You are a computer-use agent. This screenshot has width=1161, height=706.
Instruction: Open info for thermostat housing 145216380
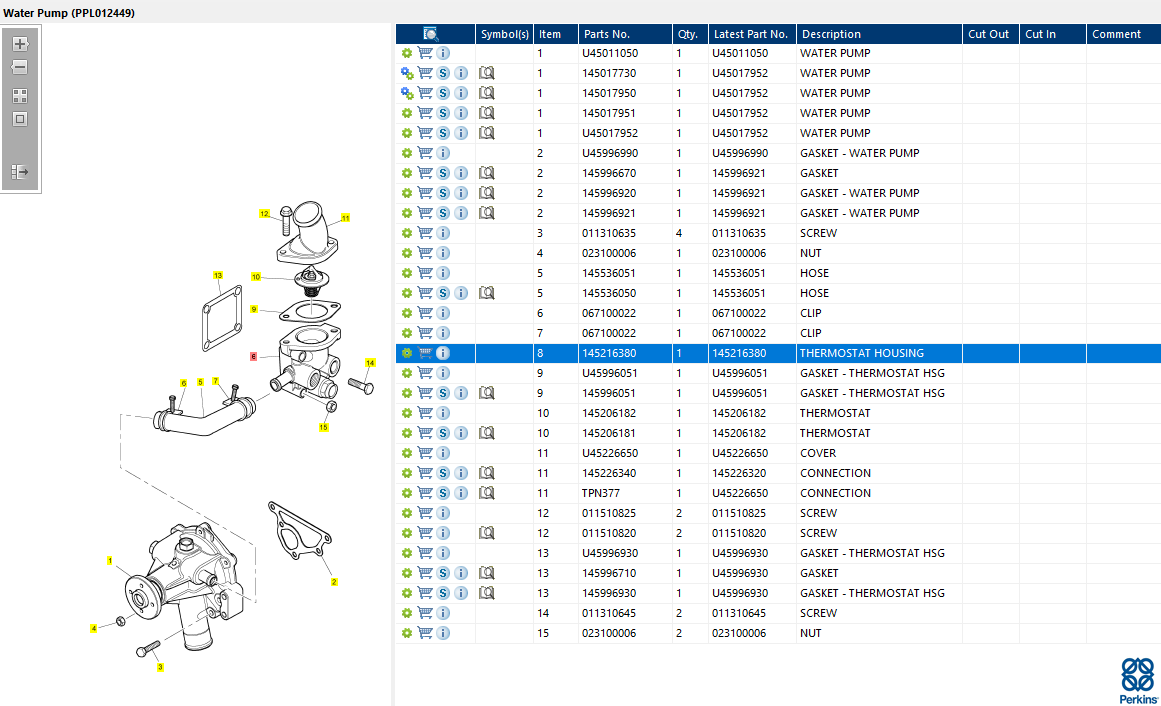coord(443,353)
